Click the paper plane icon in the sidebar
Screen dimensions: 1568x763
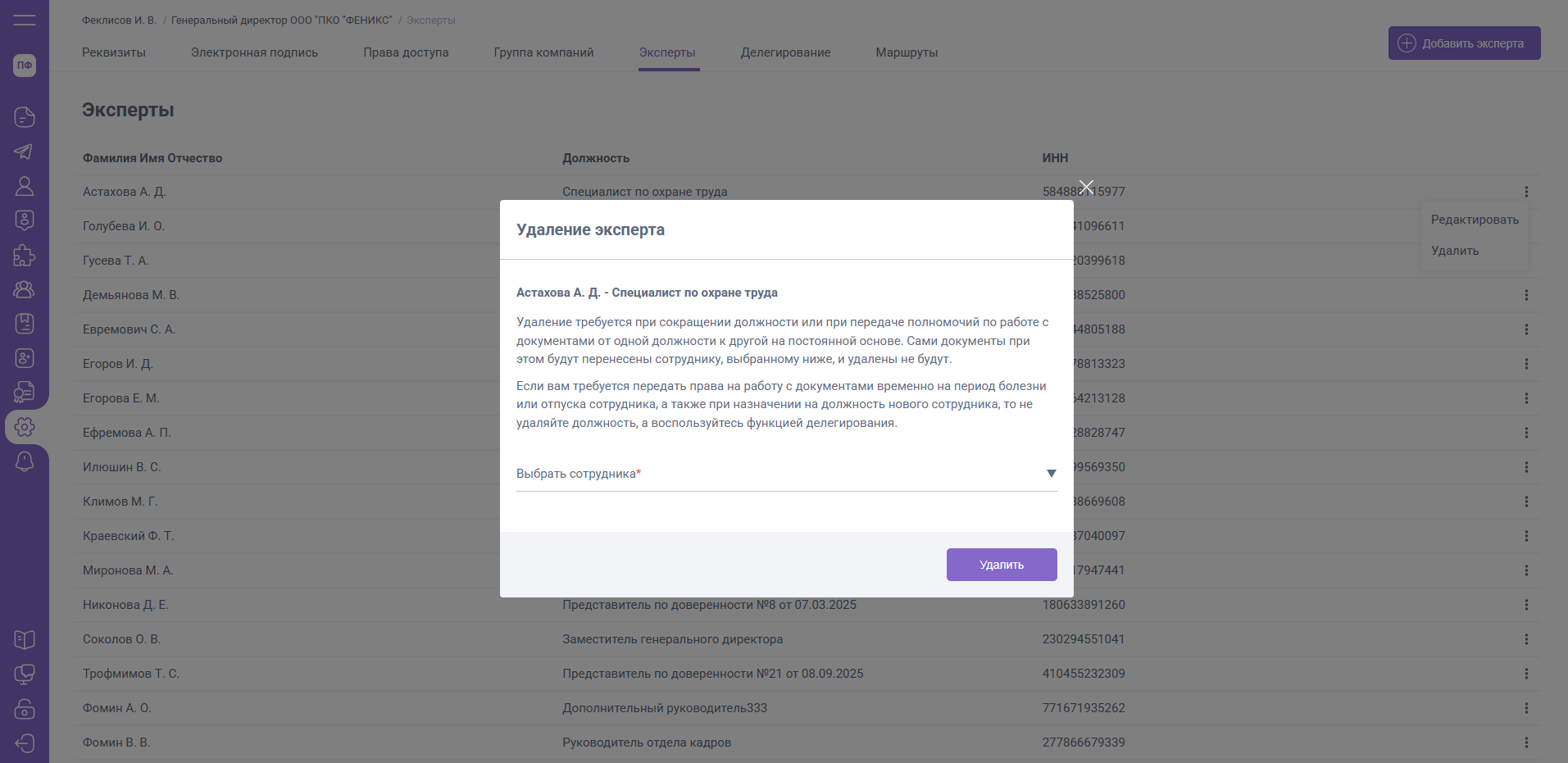tap(25, 152)
